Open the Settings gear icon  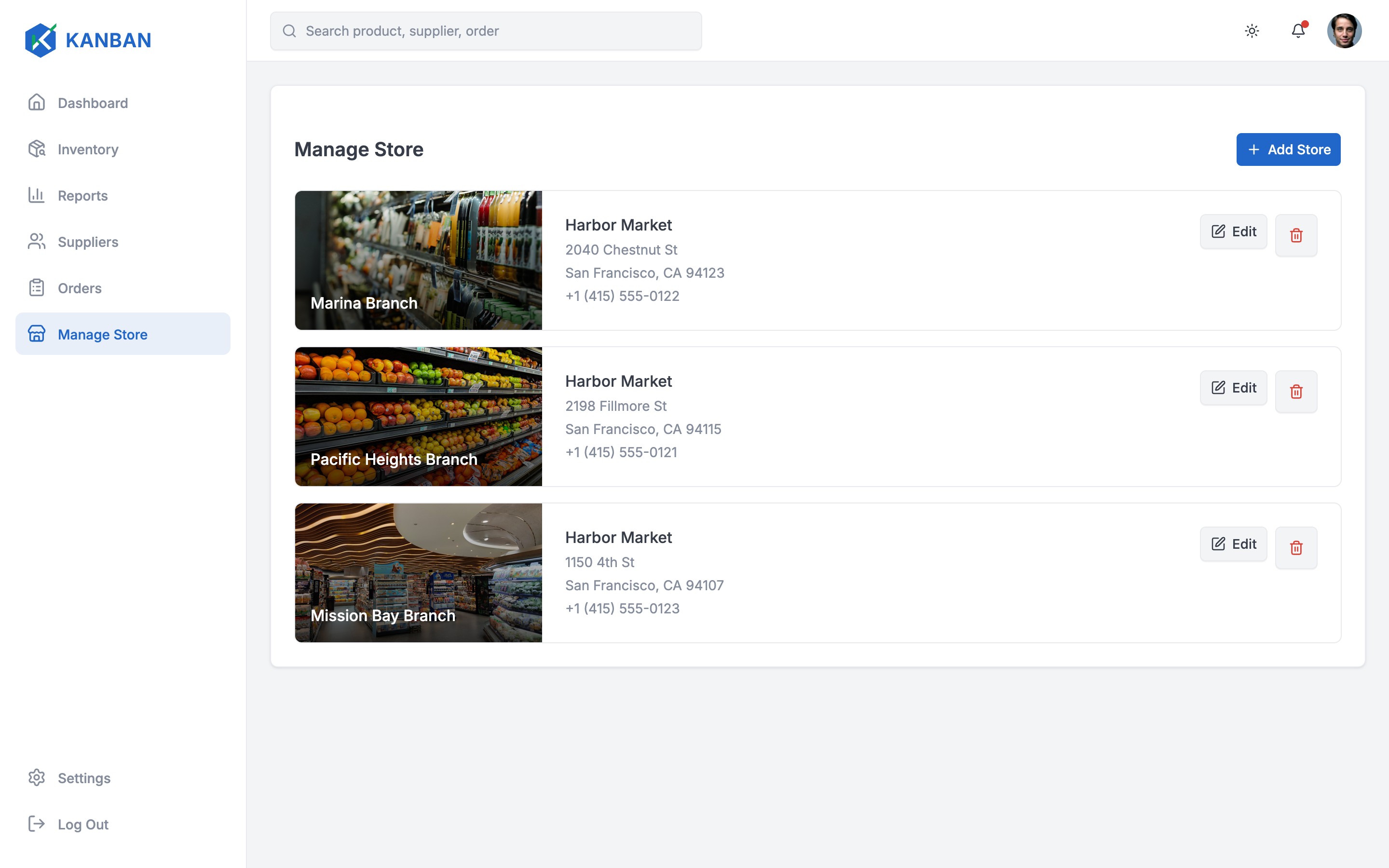point(37,777)
